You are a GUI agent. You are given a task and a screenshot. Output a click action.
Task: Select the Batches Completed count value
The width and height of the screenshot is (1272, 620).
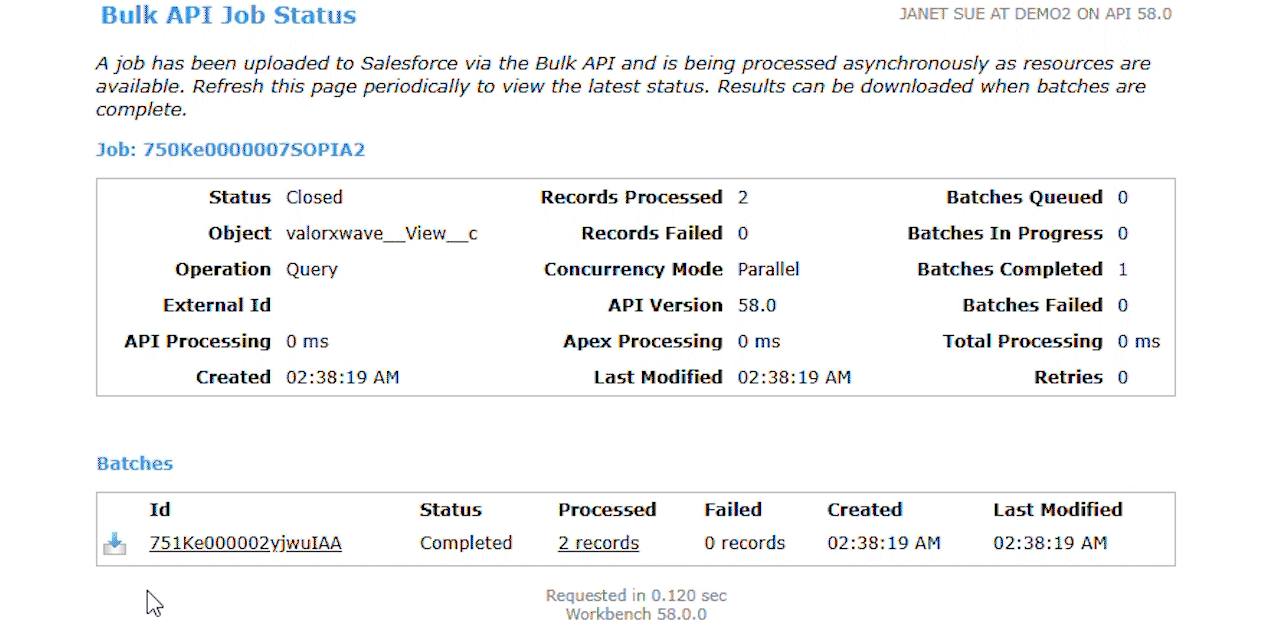point(1123,269)
